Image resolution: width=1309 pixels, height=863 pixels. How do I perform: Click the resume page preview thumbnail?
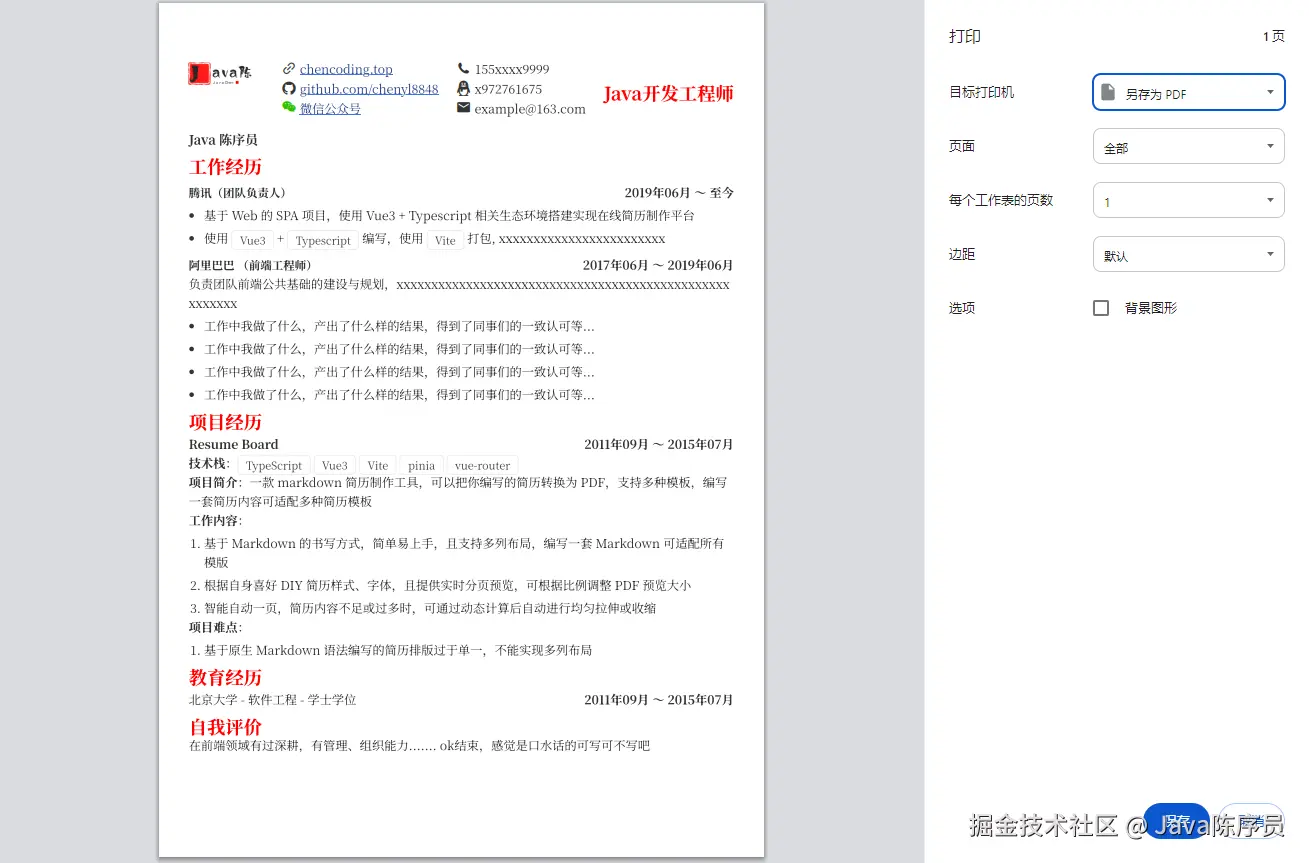coord(461,430)
